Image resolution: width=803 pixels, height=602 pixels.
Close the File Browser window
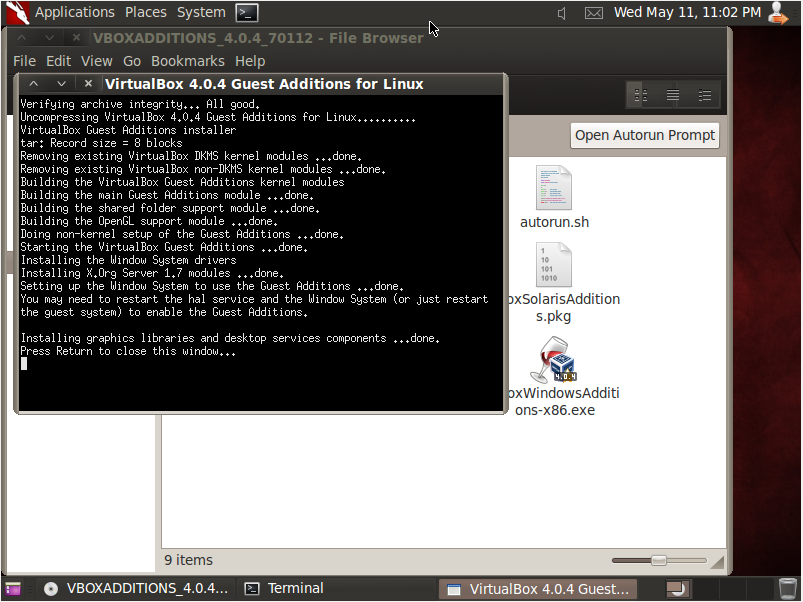[76, 38]
